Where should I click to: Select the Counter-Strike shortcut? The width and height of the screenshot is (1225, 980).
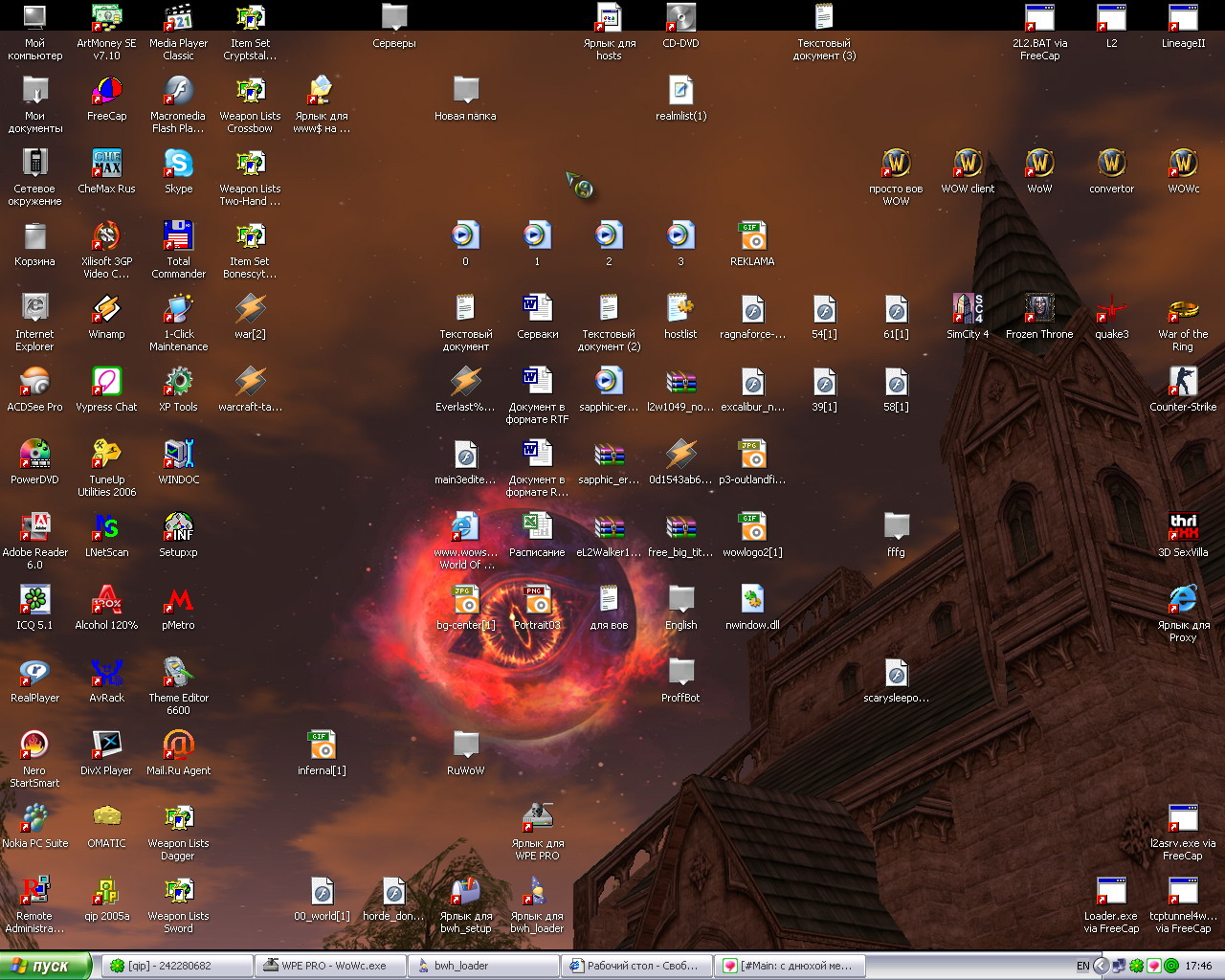tap(1183, 390)
